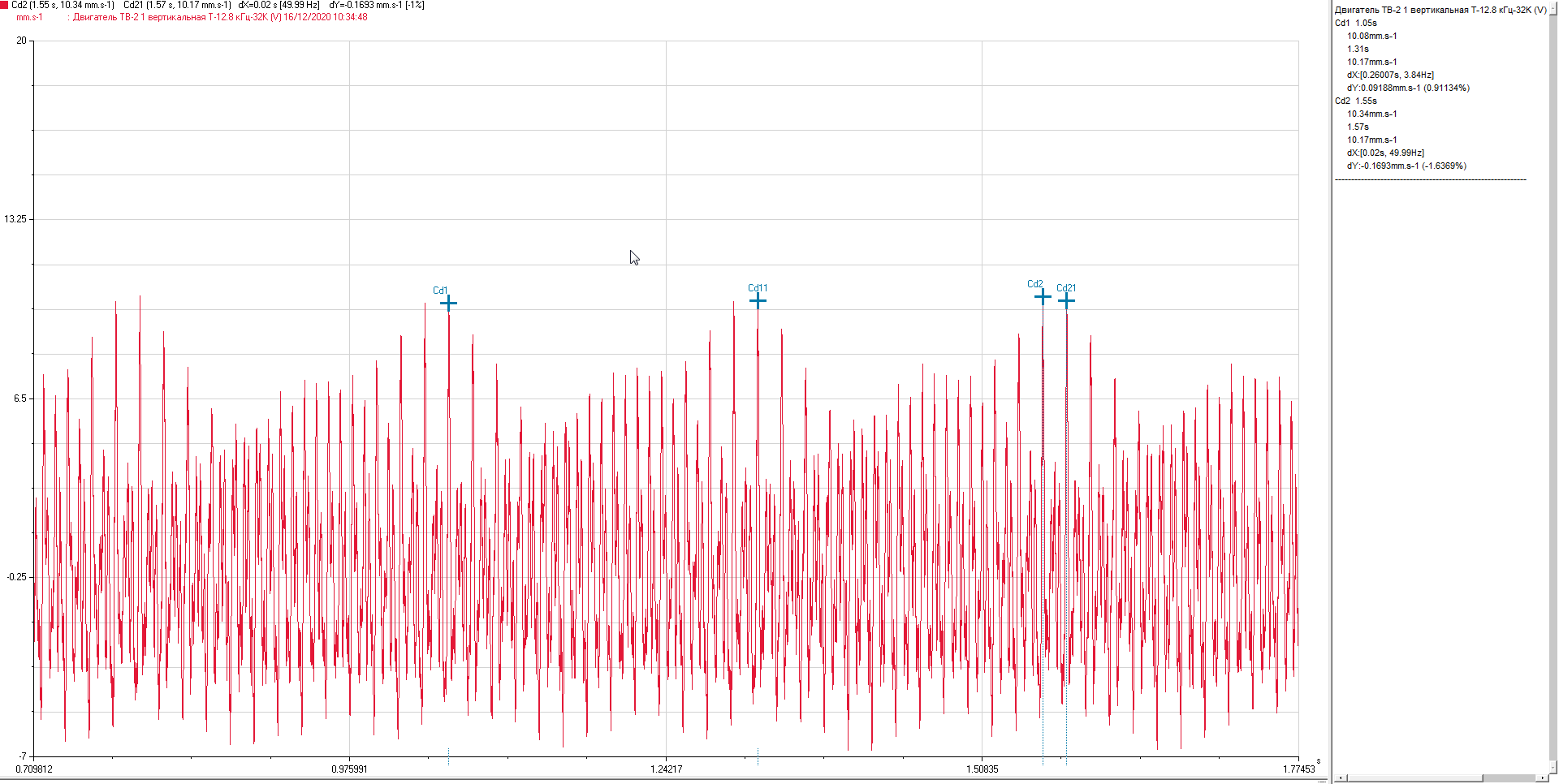The image size is (1559, 784).
Task: Click the info panel vertical scroll down arrow
Action: pyautogui.click(x=1553, y=767)
